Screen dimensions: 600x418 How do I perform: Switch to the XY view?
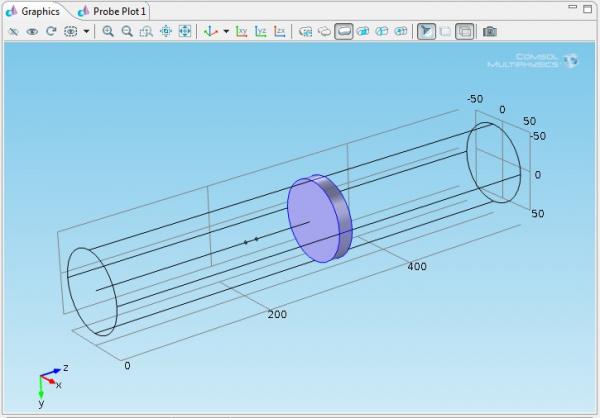tap(242, 31)
